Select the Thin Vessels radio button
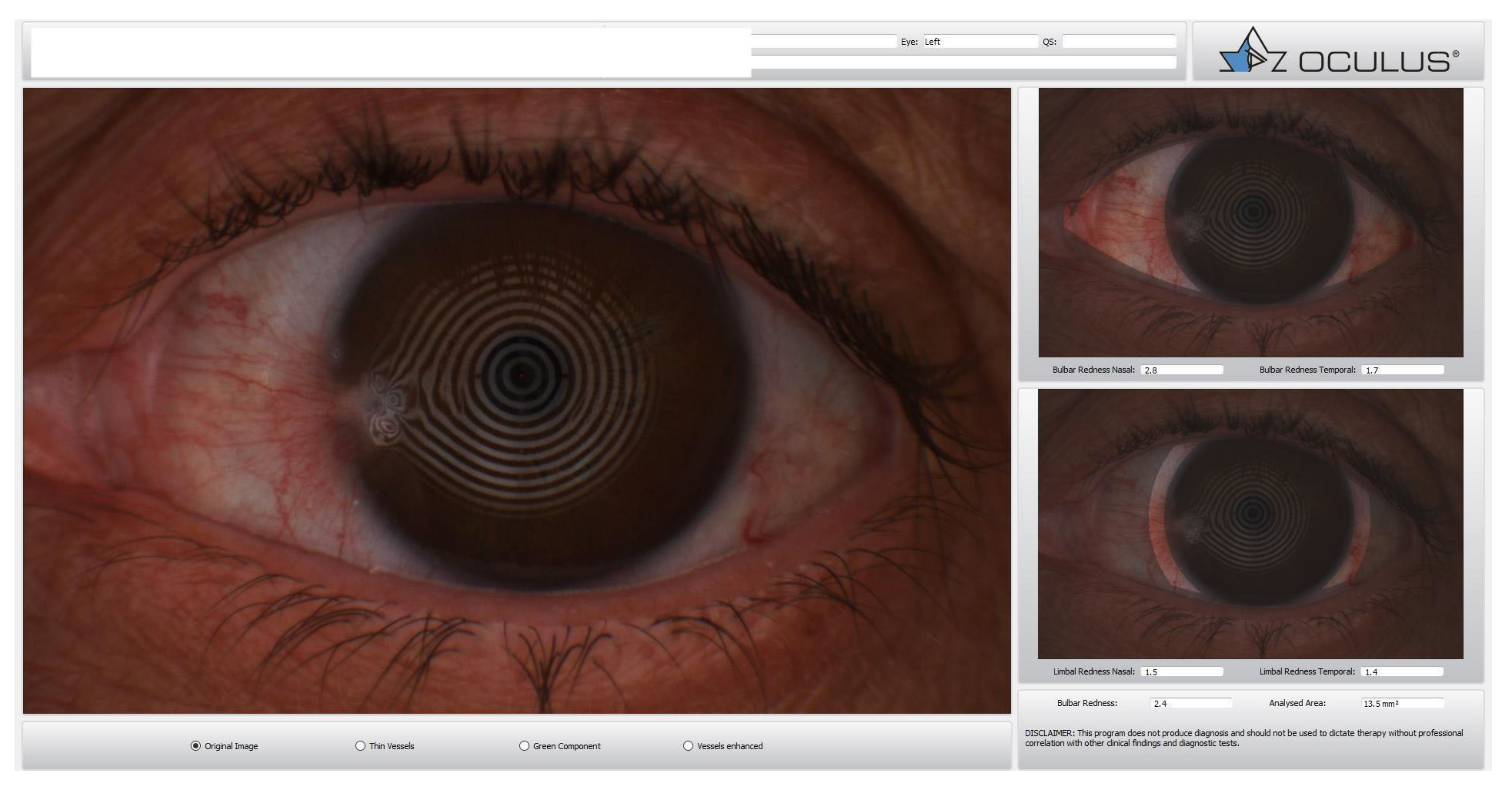Viewport: 1512px width, 787px height. [360, 746]
